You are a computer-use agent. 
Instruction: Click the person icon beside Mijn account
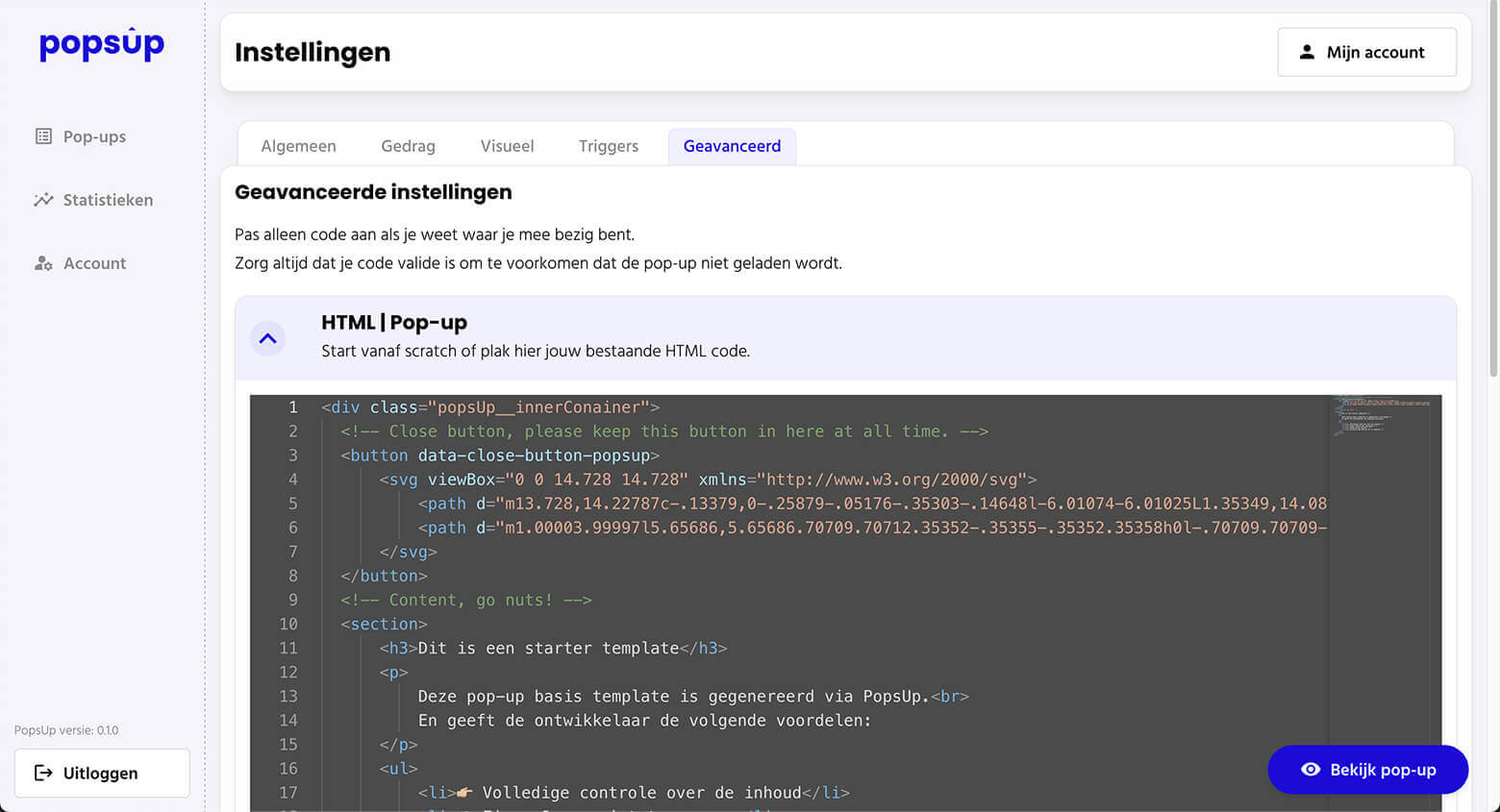1306,52
